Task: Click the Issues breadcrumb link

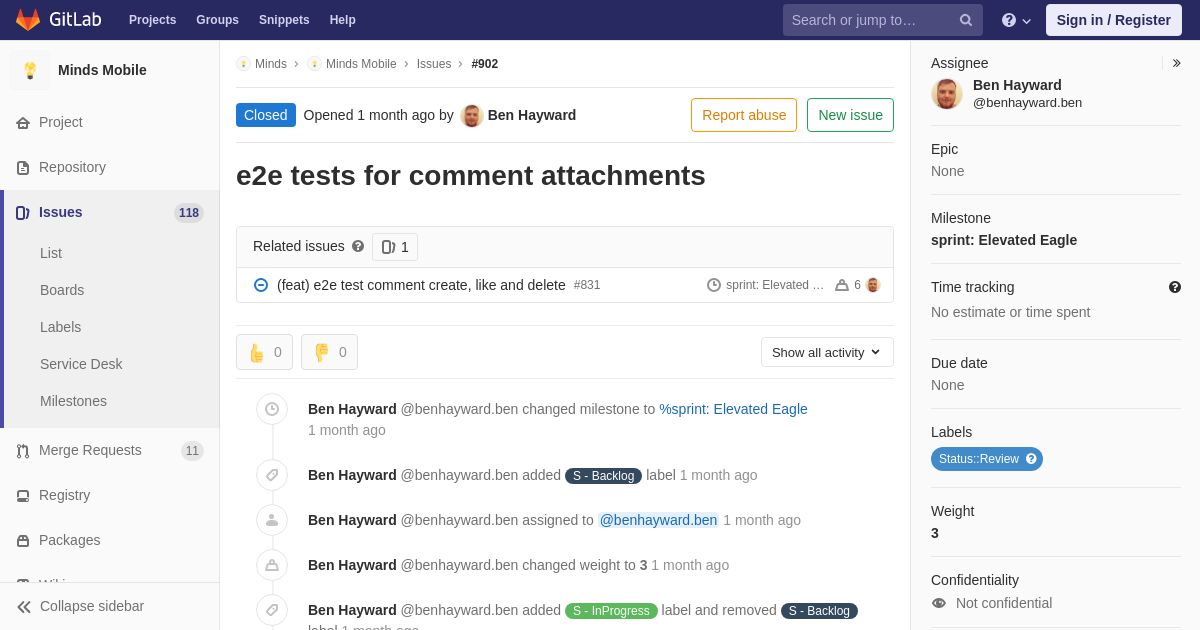Action: [x=434, y=64]
